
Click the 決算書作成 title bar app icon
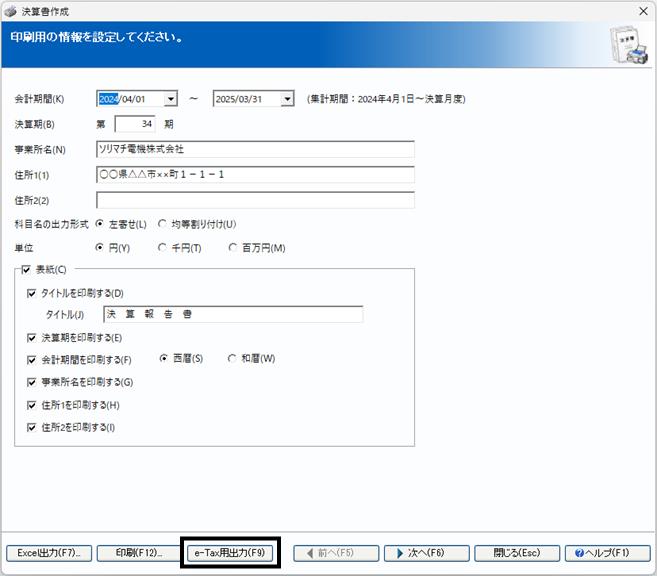(x=10, y=11)
